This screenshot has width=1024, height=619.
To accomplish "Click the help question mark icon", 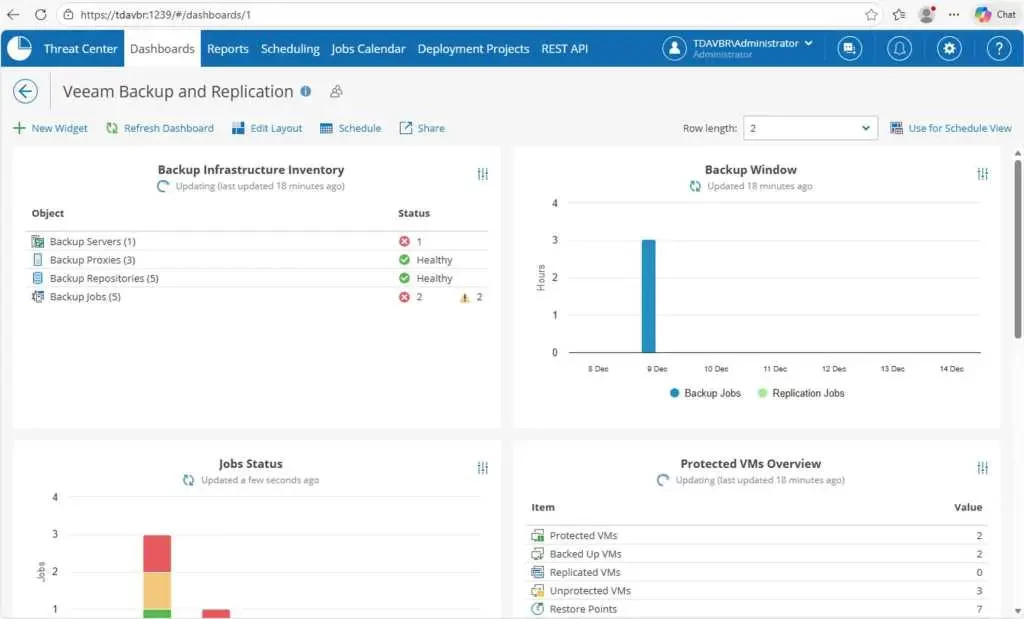I will (x=998, y=48).
